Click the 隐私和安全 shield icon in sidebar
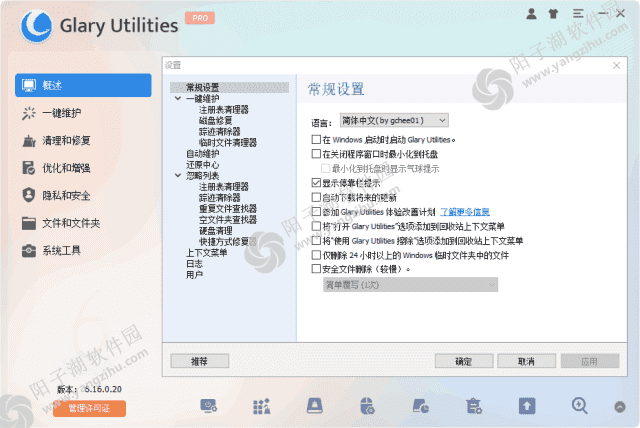The height and width of the screenshot is (428, 640). pyautogui.click(x=29, y=195)
